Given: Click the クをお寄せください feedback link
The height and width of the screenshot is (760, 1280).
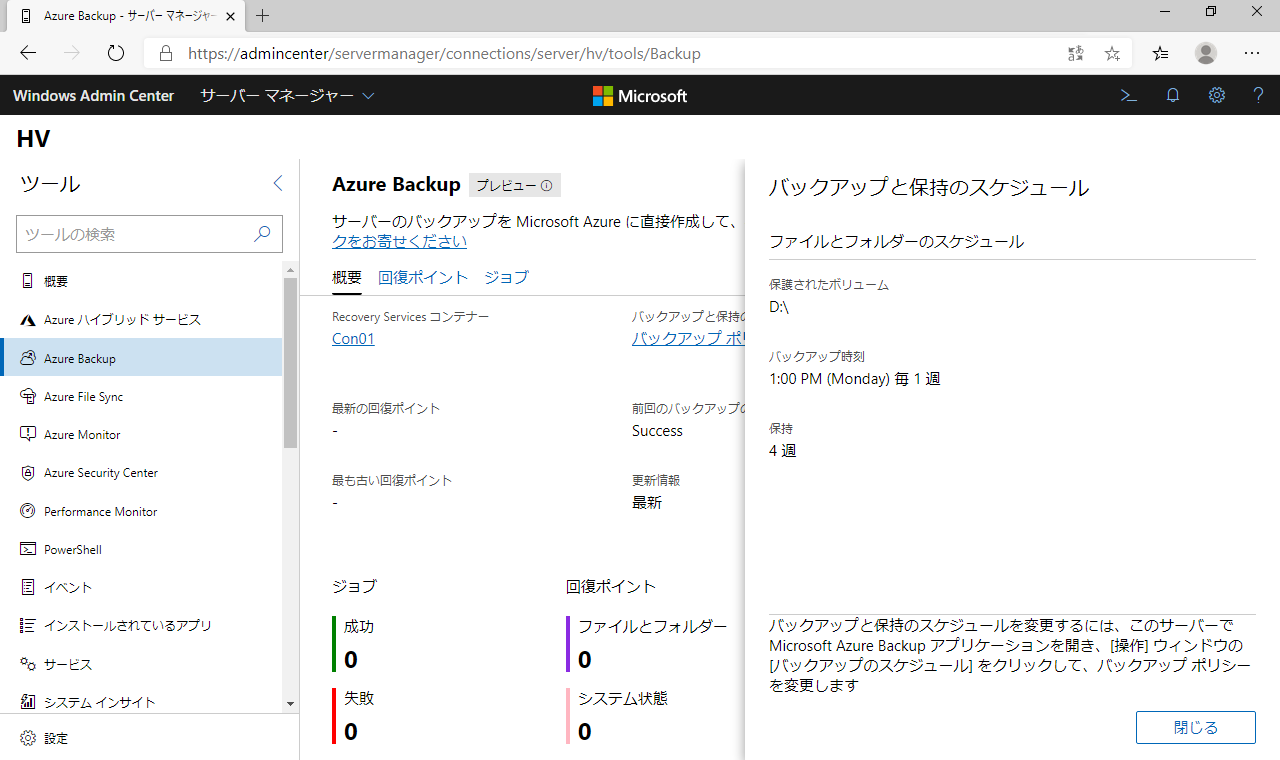Looking at the screenshot, I should (x=399, y=242).
